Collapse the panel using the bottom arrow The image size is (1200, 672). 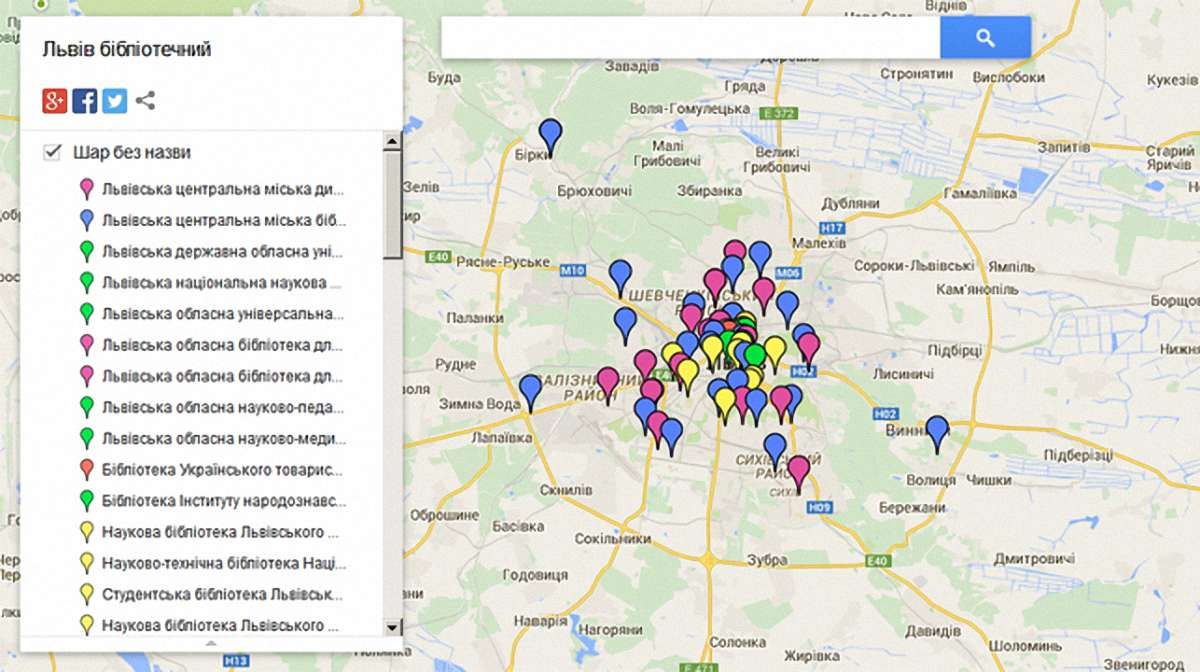(x=211, y=642)
